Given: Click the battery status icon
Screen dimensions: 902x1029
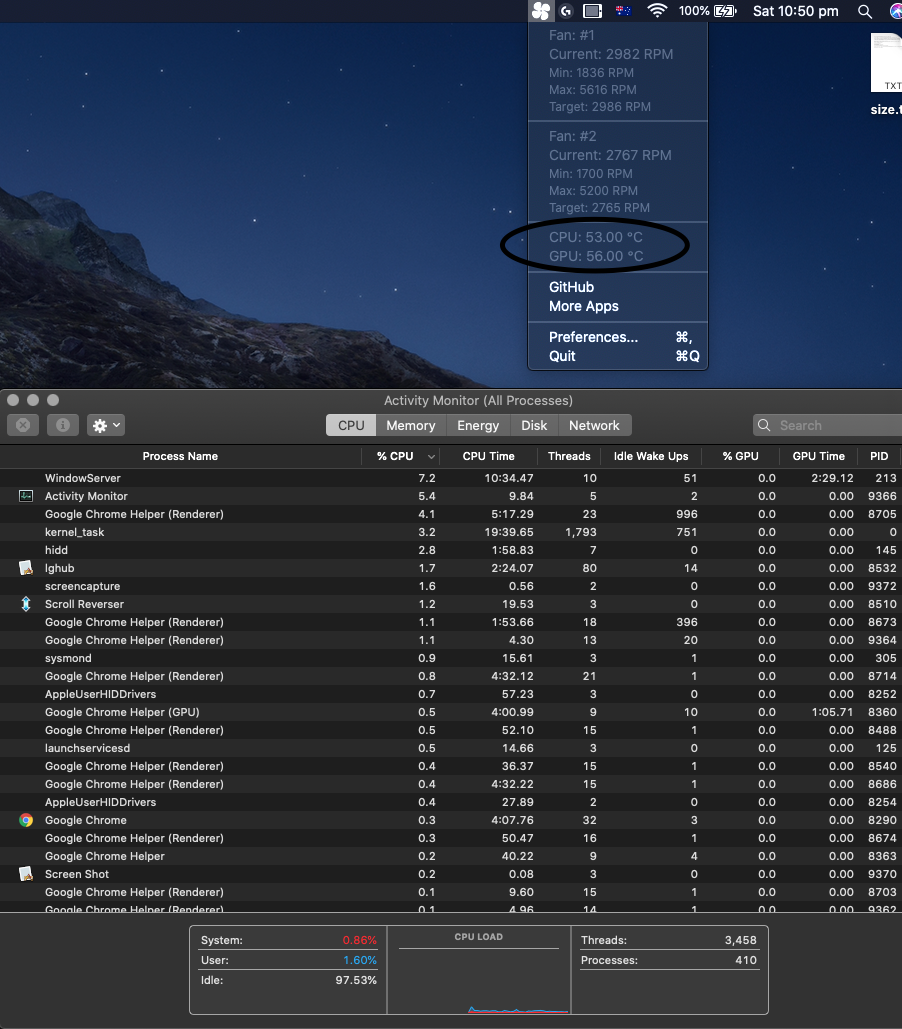Looking at the screenshot, I should pyautogui.click(x=725, y=10).
